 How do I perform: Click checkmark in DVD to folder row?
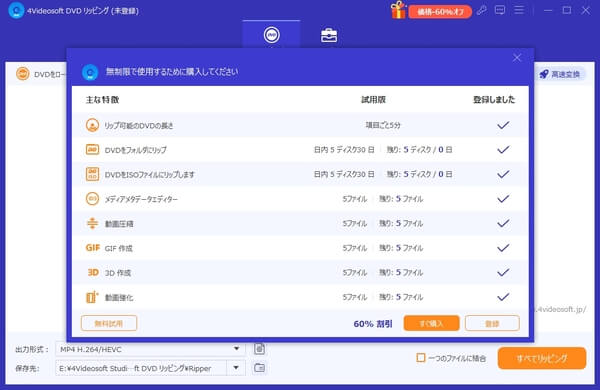503,150
